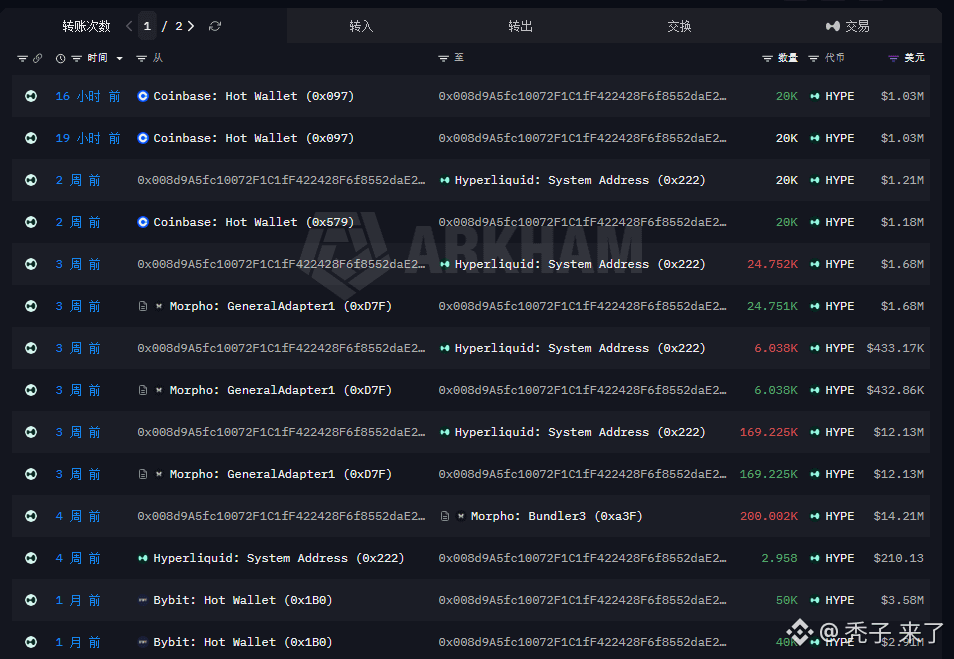
Task: Click the $1.18M USD value
Action: pyautogui.click(x=902, y=222)
